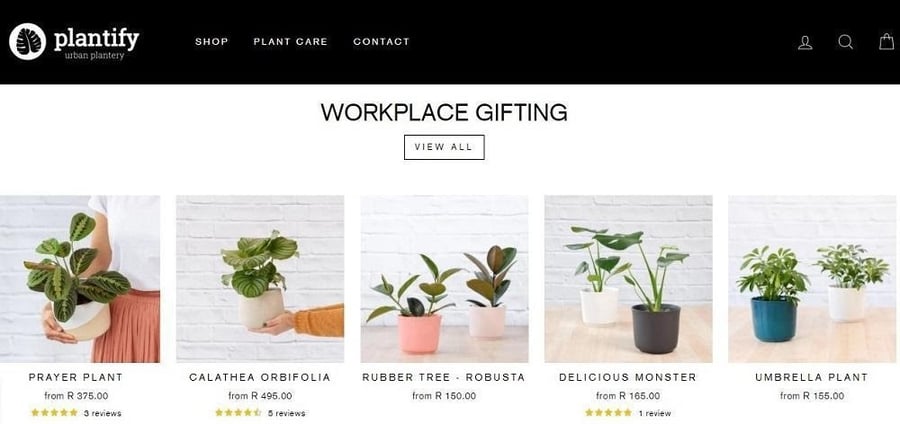Go to the Contact page
The image size is (900, 424).
[x=382, y=41]
